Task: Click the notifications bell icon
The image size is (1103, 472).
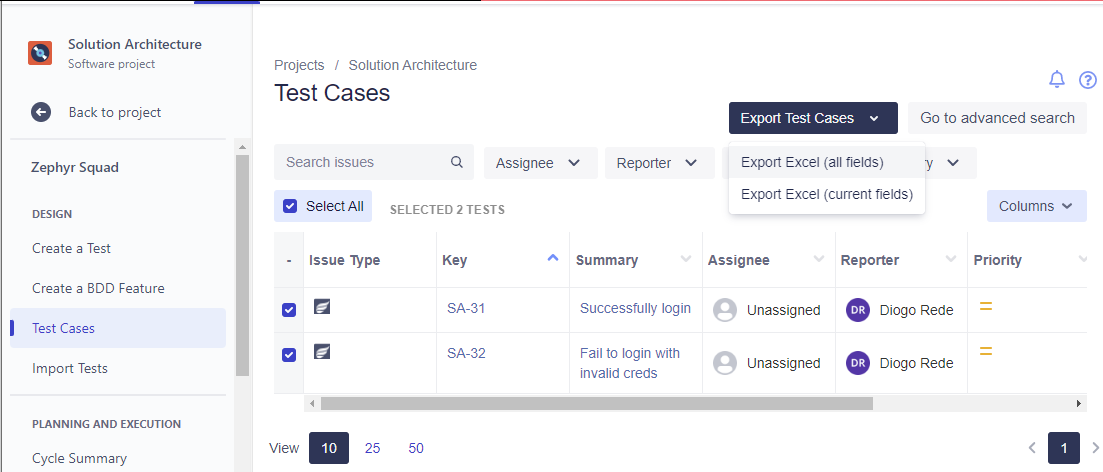Action: click(1057, 79)
